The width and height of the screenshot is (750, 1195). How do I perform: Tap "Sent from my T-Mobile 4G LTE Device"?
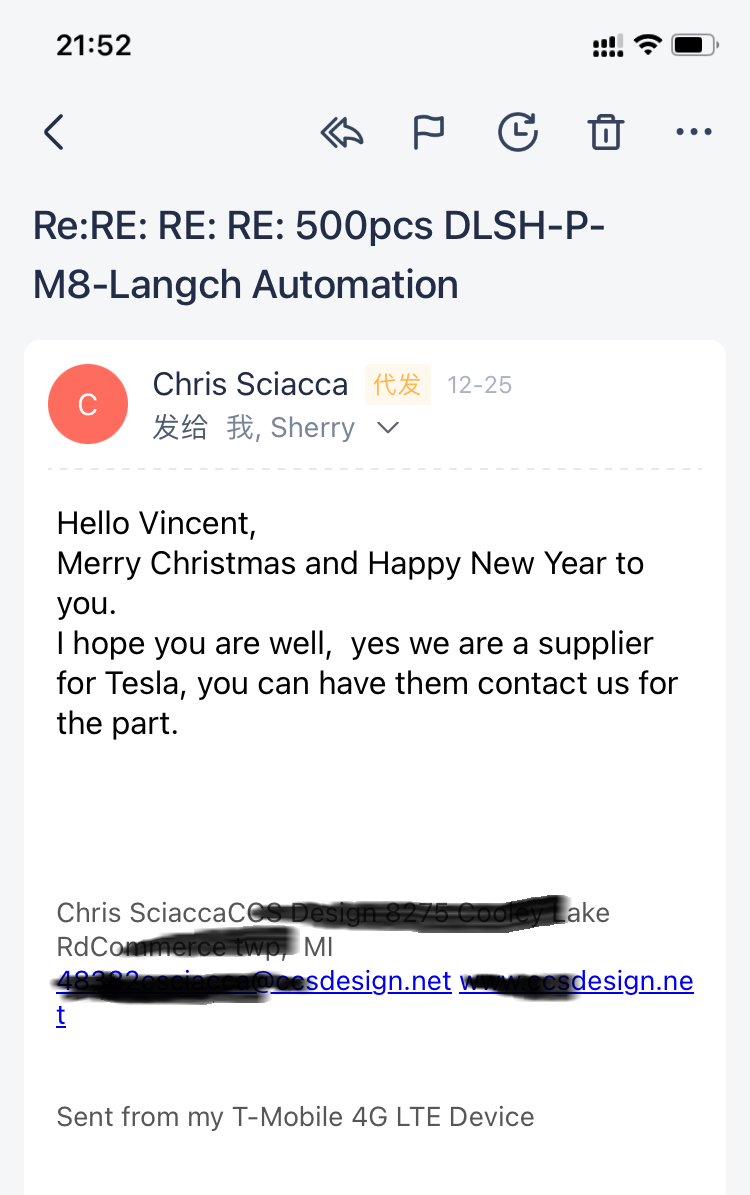[295, 1116]
